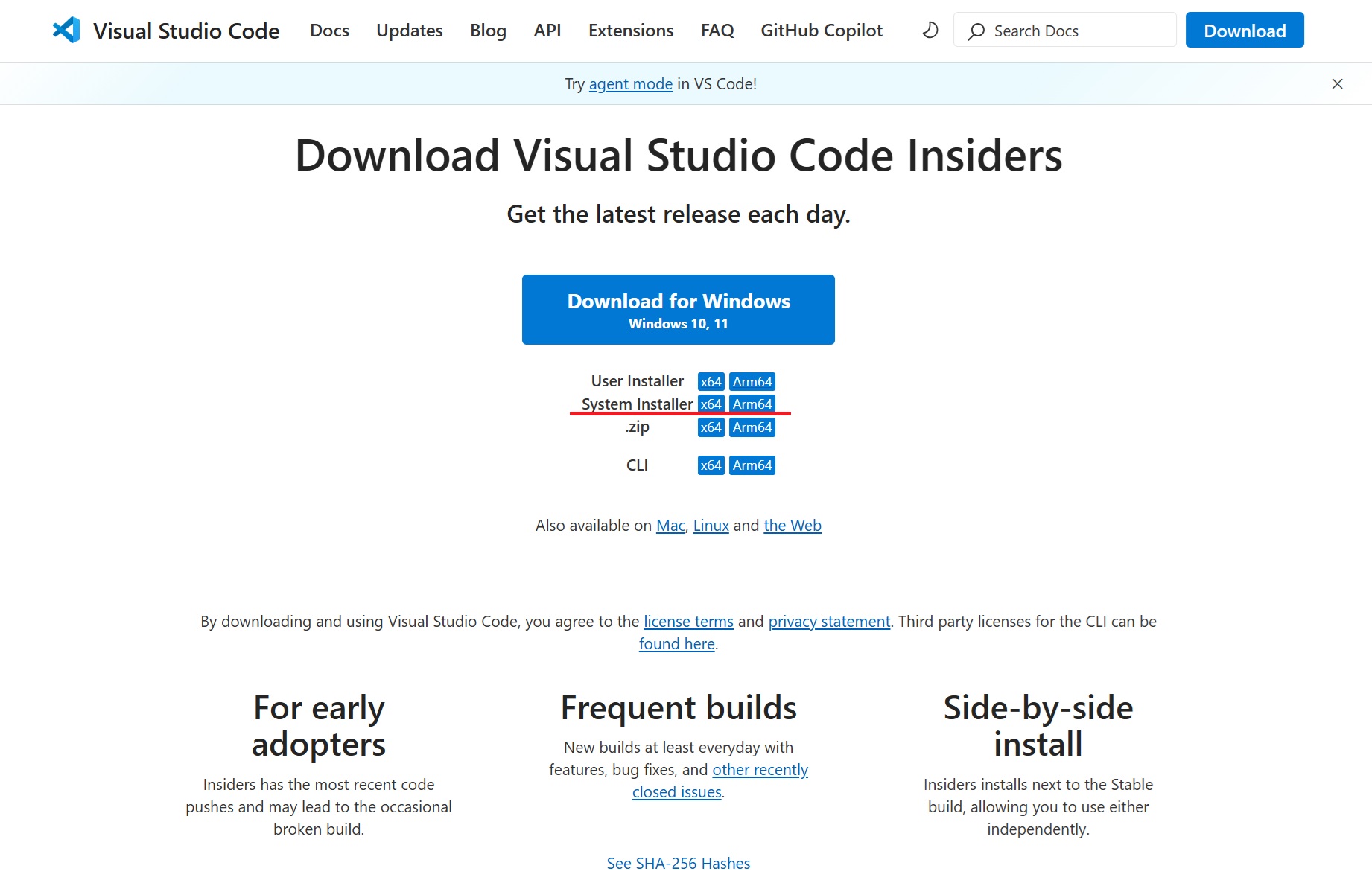The width and height of the screenshot is (1372, 889).
Task: Open the Linux download link
Action: point(711,526)
